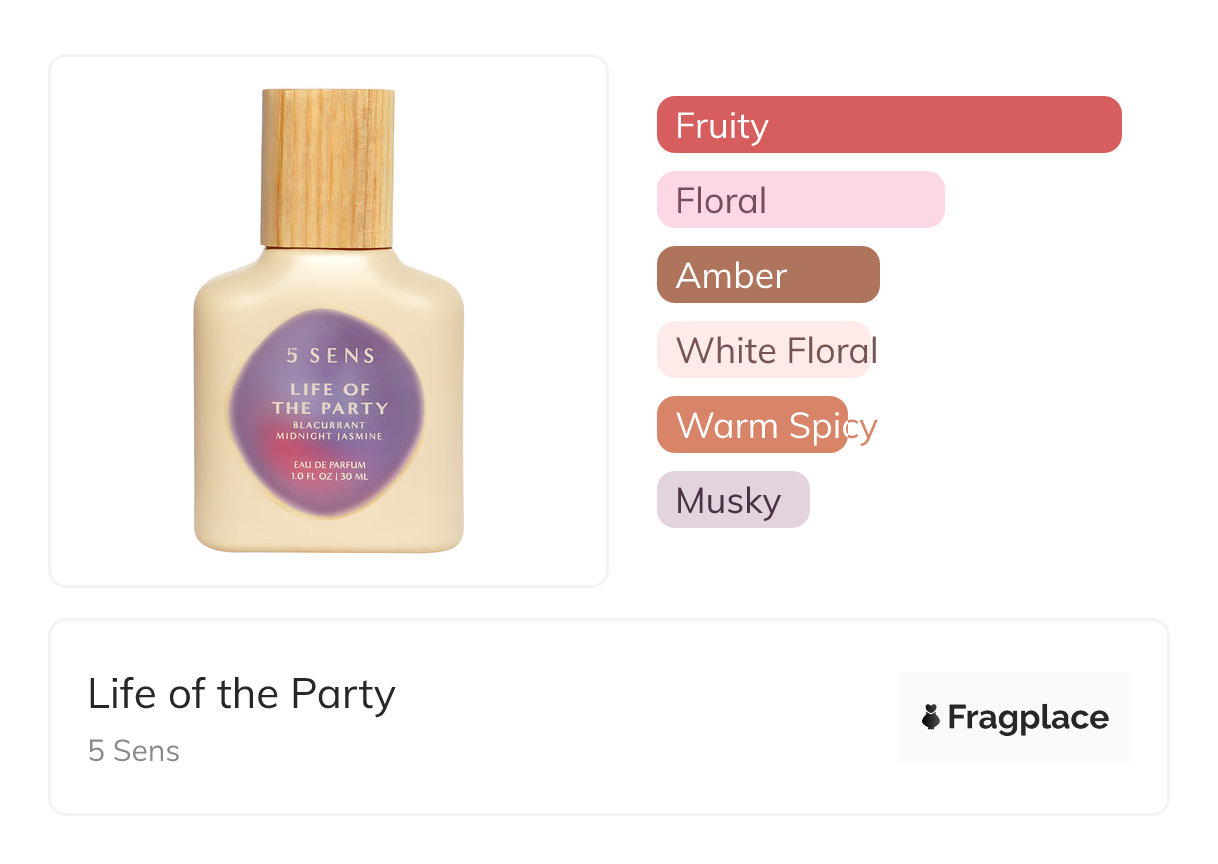Screen dimensions: 1218x864
Task: Click the purple label on the bottle
Action: 327,420
